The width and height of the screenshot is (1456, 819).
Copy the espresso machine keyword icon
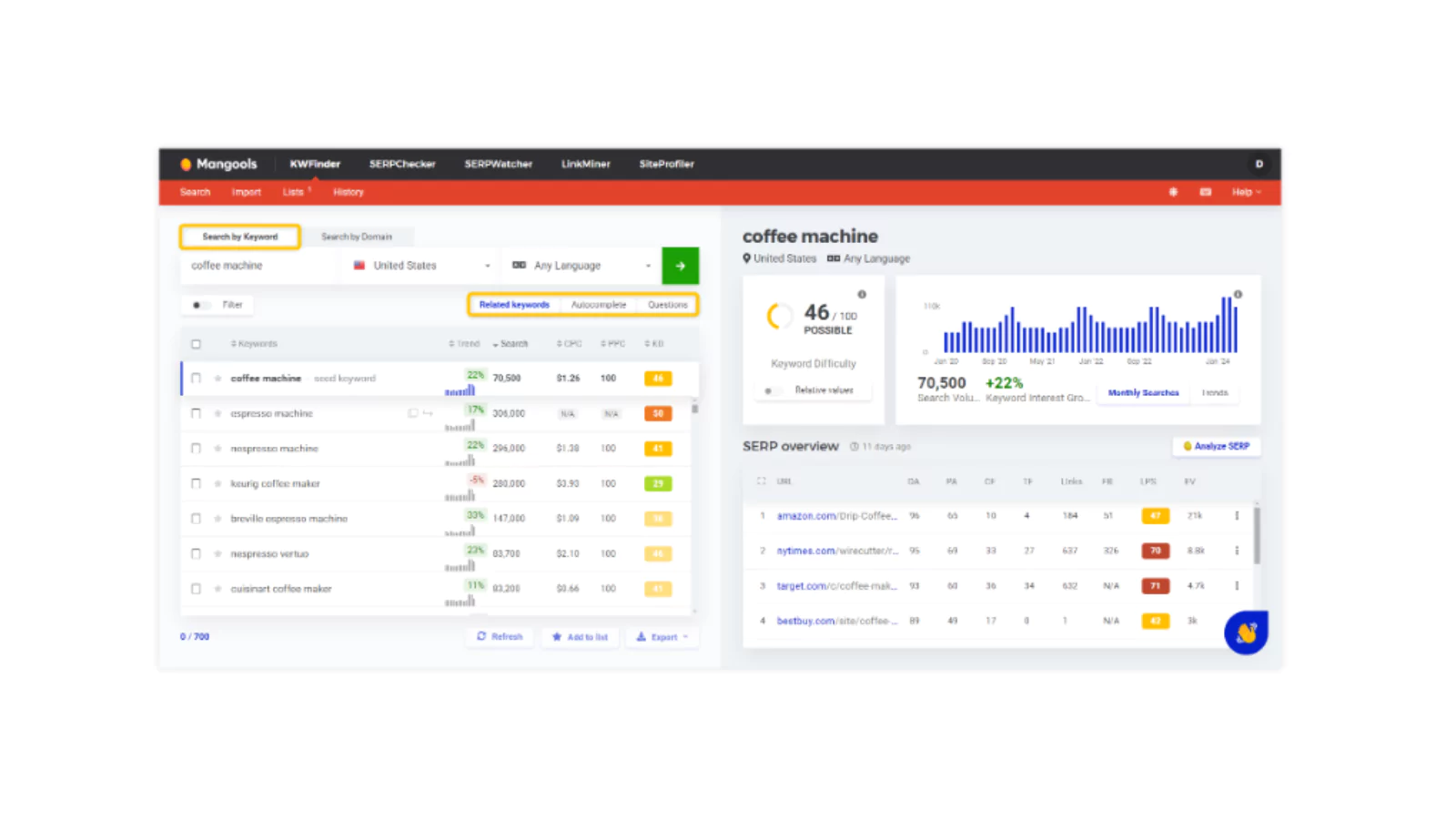click(x=413, y=413)
